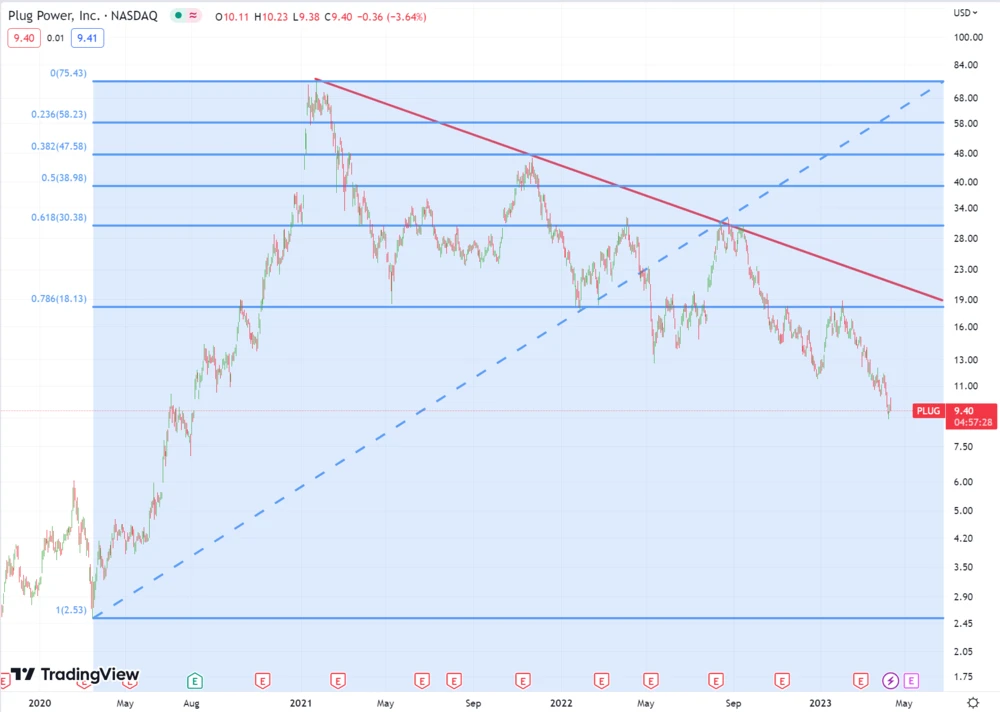
Task: Click the 2022 date axis label
Action: coord(561,703)
